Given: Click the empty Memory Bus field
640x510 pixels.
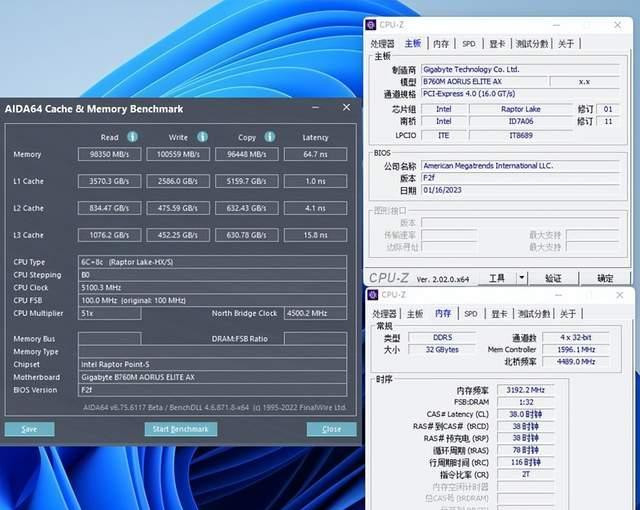Looking at the screenshot, I should coord(109,339).
